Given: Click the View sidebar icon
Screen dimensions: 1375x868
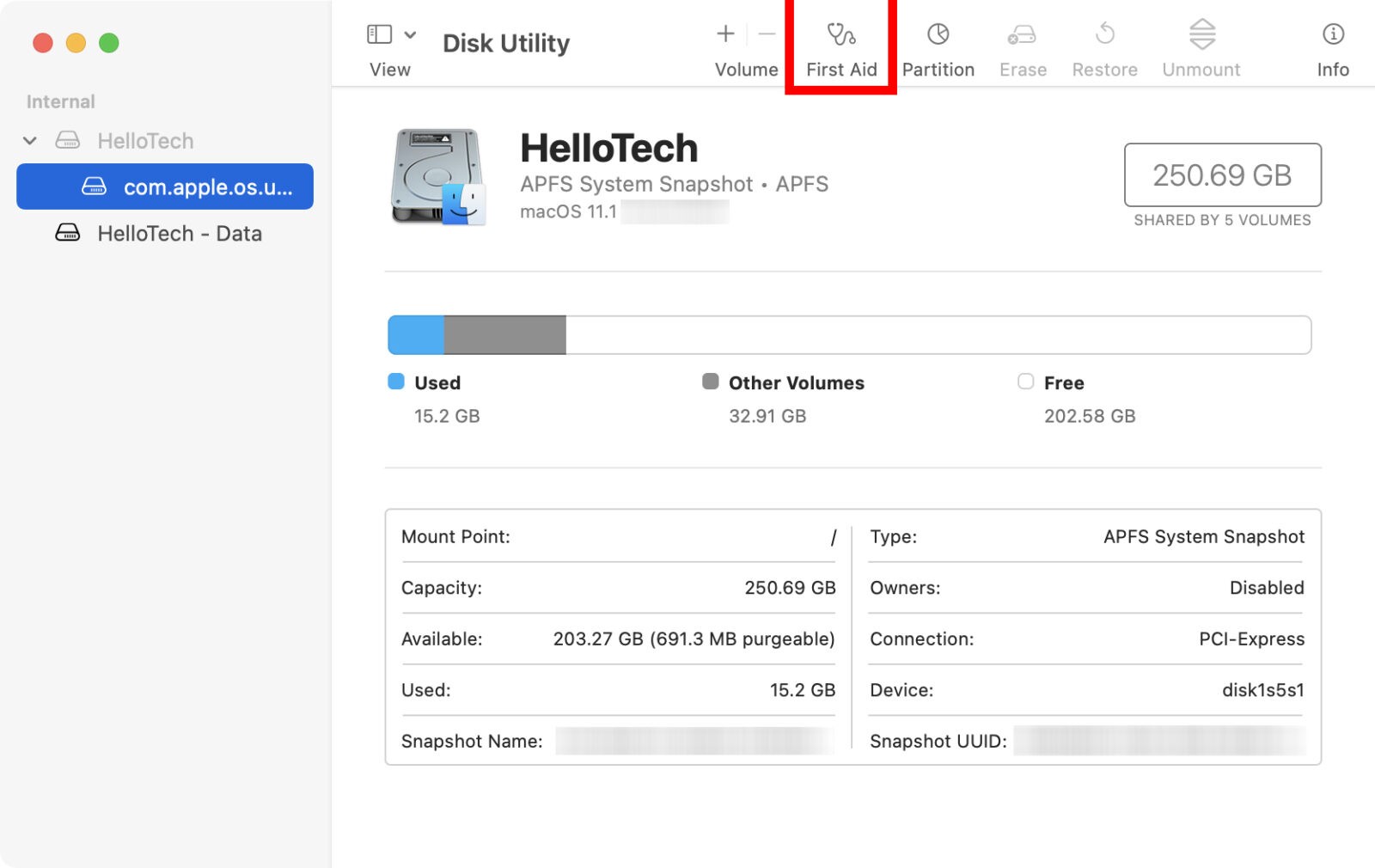Looking at the screenshot, I should 378,34.
